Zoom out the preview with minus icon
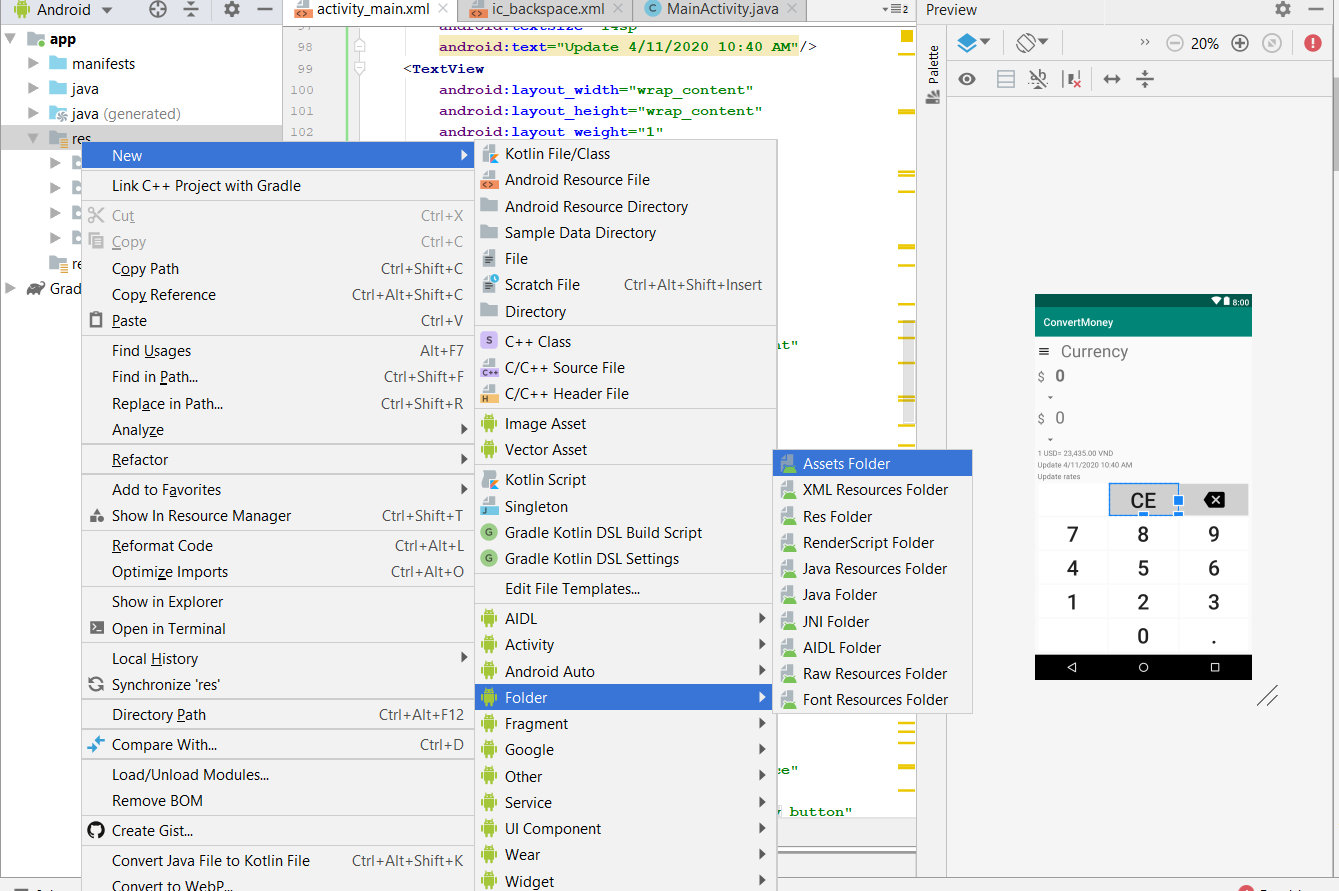The width and height of the screenshot is (1339, 891). click(x=1175, y=43)
